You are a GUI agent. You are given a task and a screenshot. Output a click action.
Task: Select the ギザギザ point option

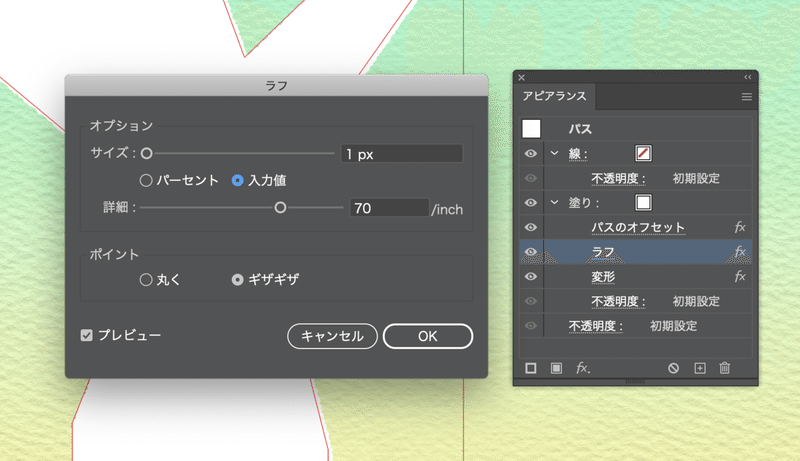tap(237, 279)
